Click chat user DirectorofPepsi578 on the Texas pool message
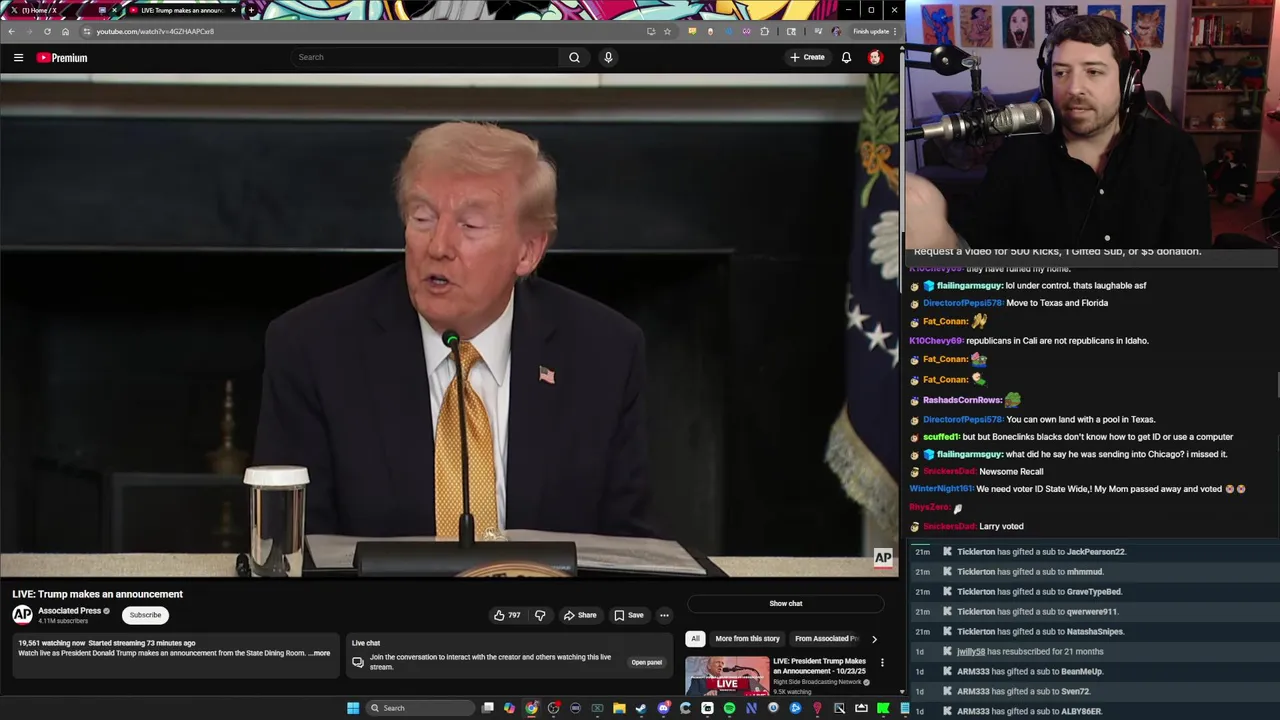This screenshot has height=720, width=1280. coord(962,420)
